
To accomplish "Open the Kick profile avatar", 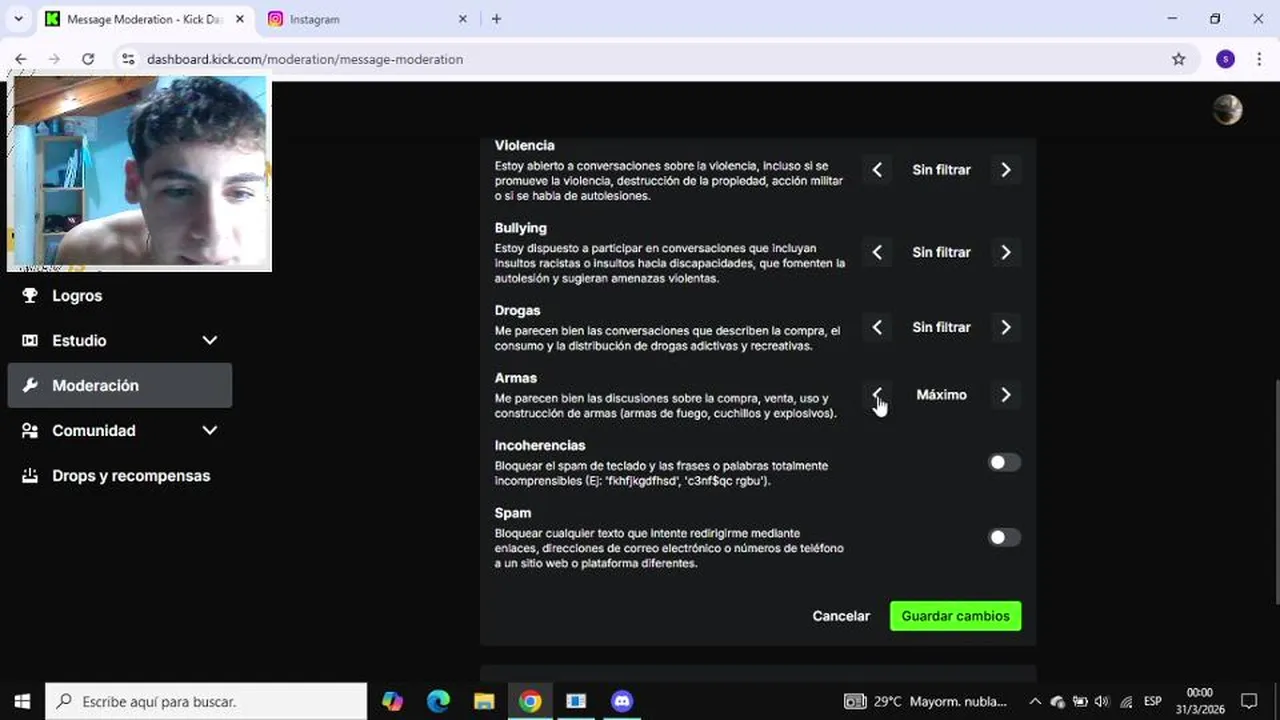I will [x=1227, y=110].
